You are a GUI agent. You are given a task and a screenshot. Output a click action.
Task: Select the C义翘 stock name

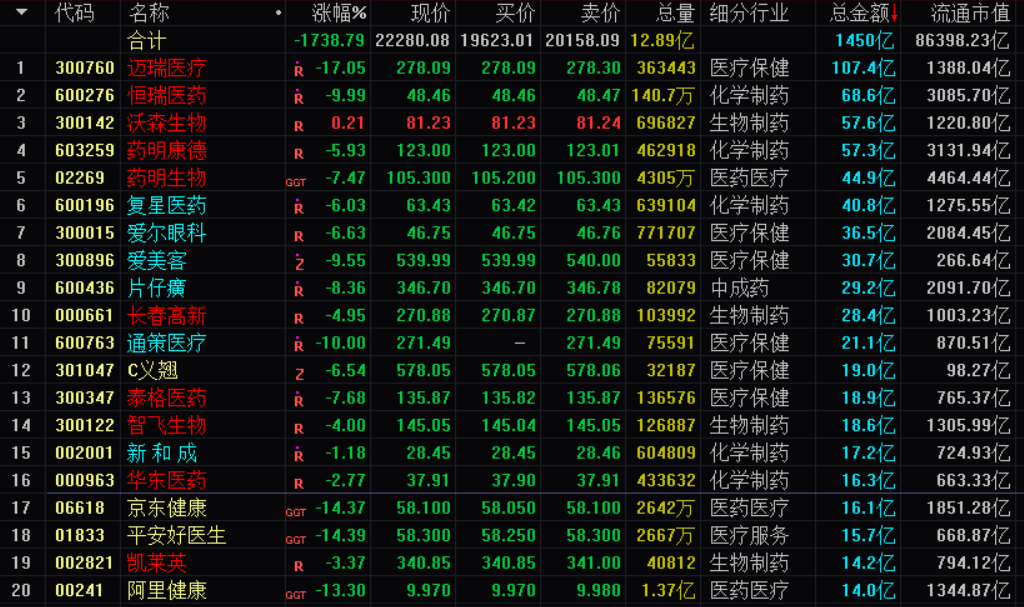pos(153,370)
